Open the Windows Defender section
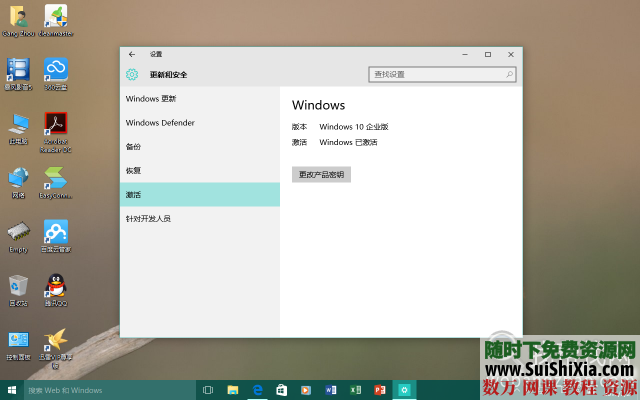The width and height of the screenshot is (640, 400). pyautogui.click(x=200, y=123)
